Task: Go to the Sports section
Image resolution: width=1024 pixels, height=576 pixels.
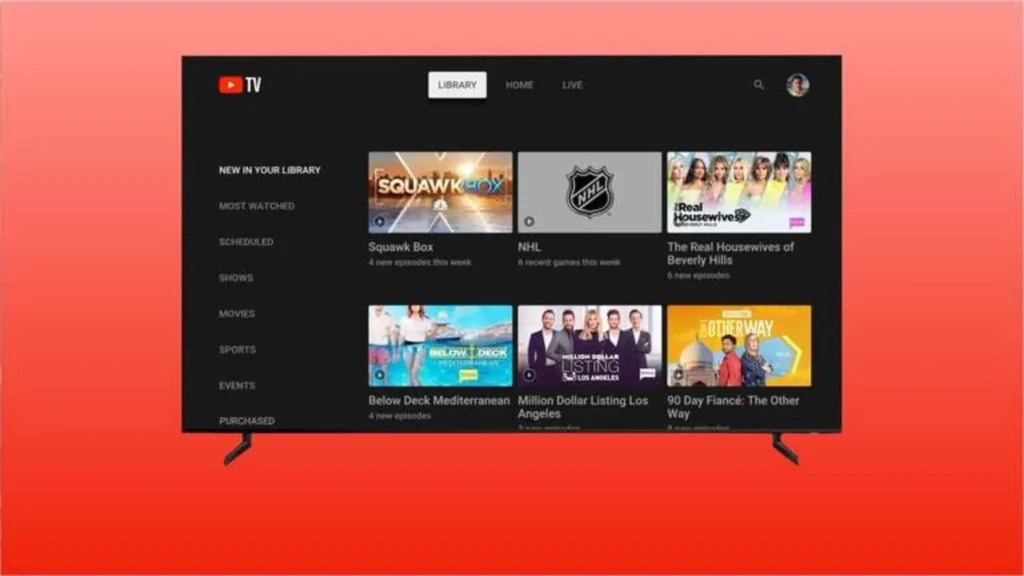Action: point(236,349)
